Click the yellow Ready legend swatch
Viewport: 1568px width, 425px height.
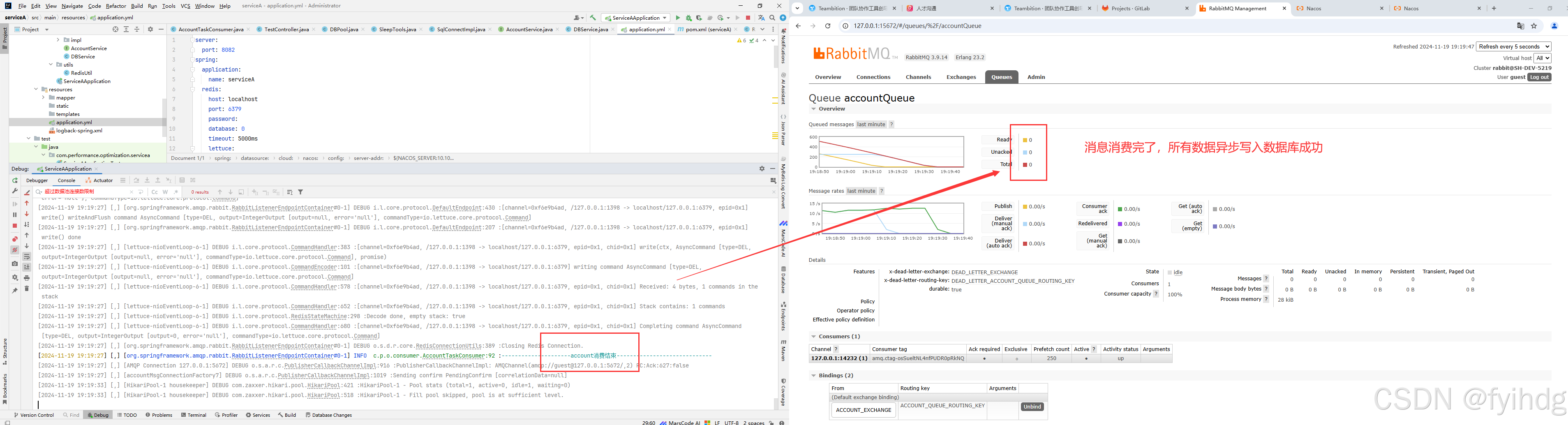tap(1025, 140)
